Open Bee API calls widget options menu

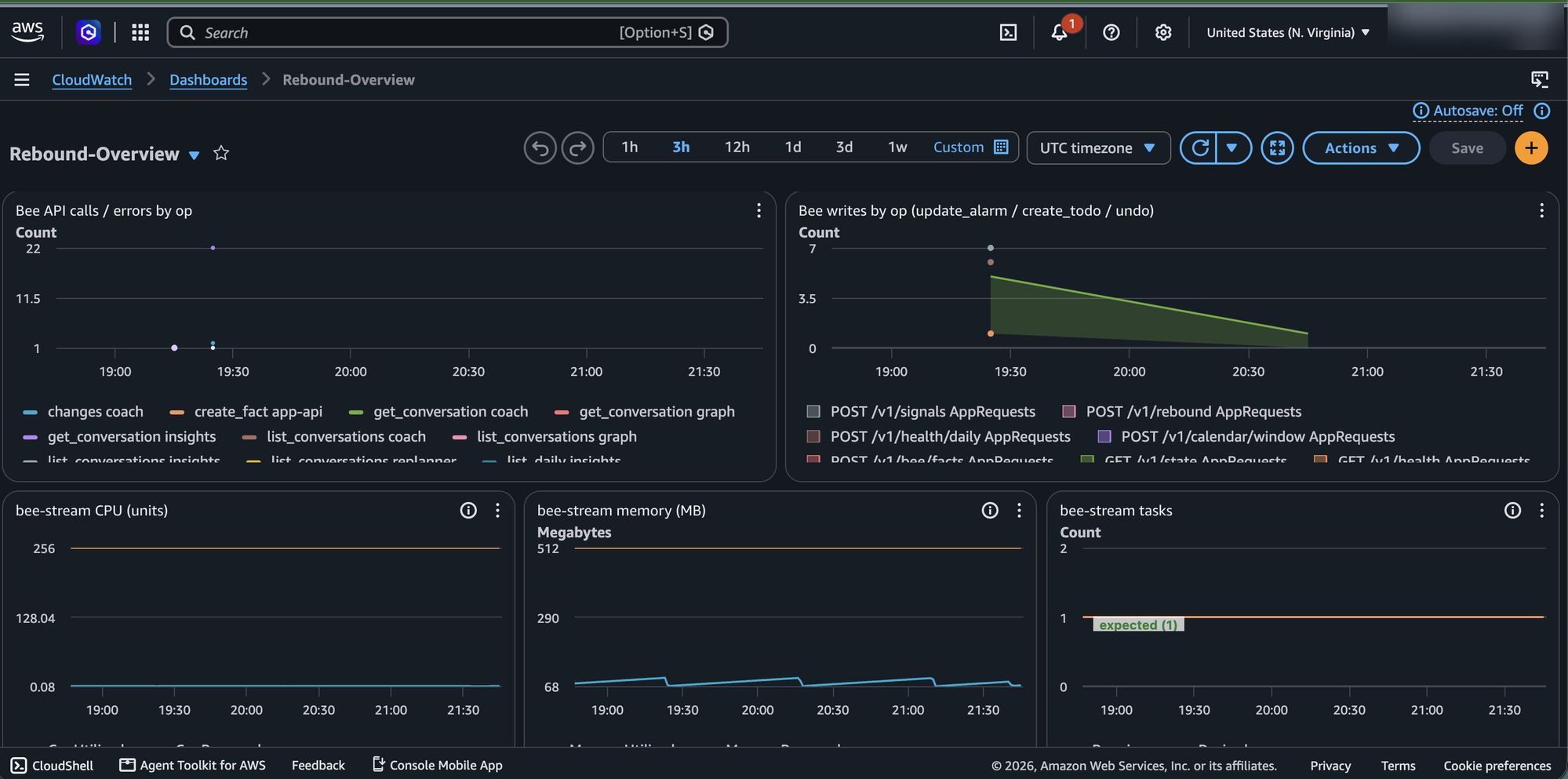tap(759, 210)
